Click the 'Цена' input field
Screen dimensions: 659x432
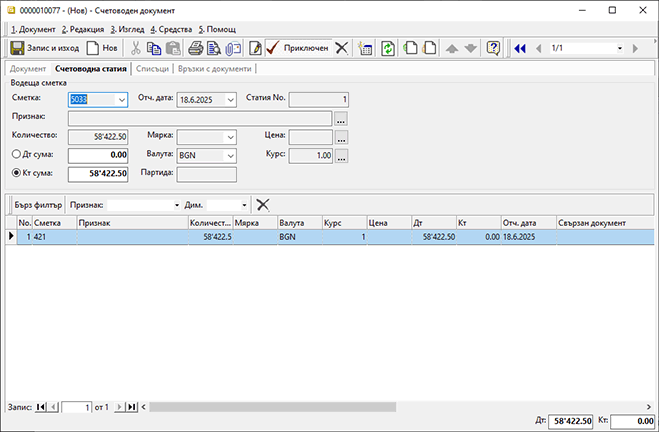click(311, 137)
